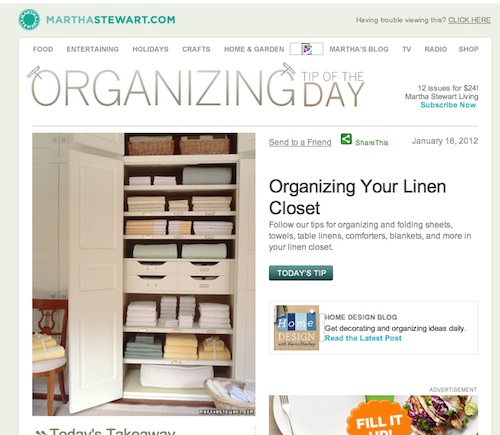The image size is (500, 435).
Task: Open Home & Garden navigation item
Action: tap(254, 49)
